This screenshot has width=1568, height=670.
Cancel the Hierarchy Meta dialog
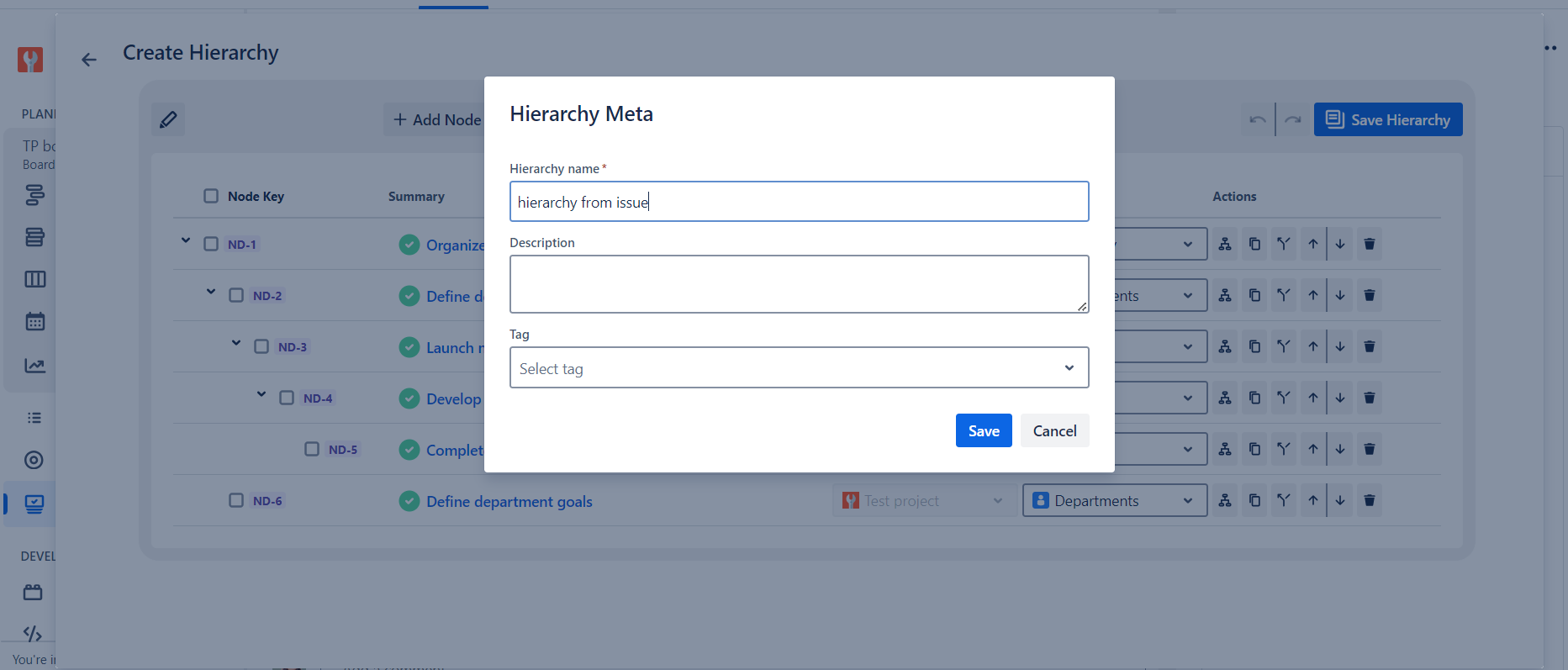(1054, 430)
